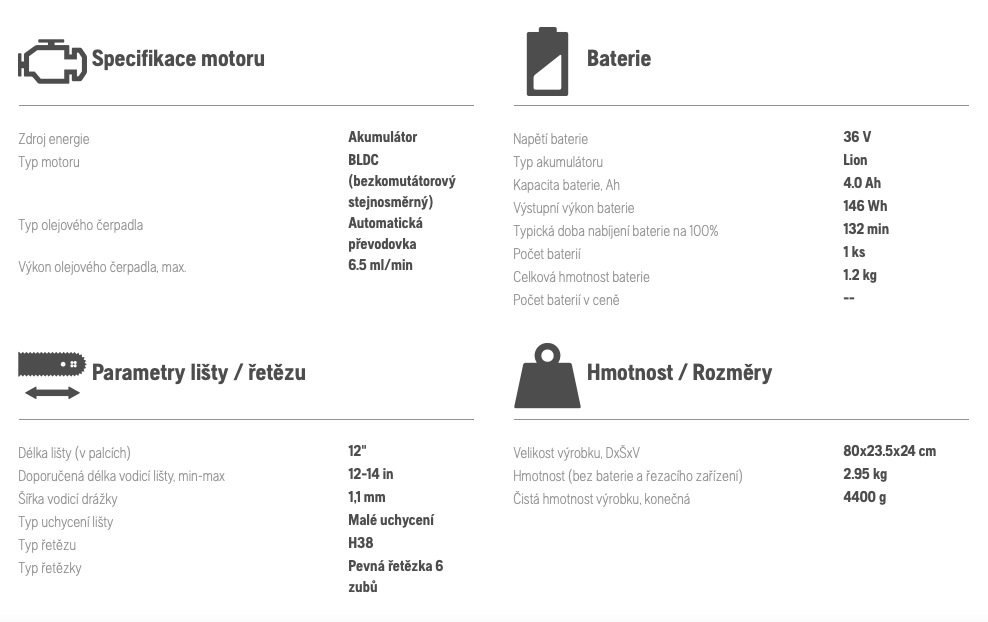Click the double-headed arrow under the chain bar
988x622 pixels.
point(52,393)
